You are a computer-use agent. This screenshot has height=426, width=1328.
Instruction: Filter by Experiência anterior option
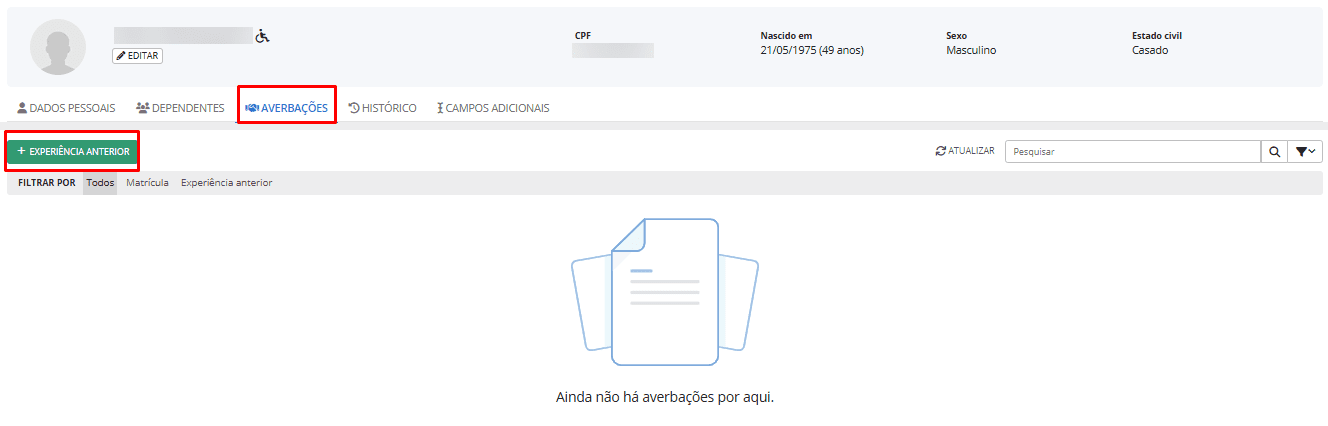[x=226, y=183]
